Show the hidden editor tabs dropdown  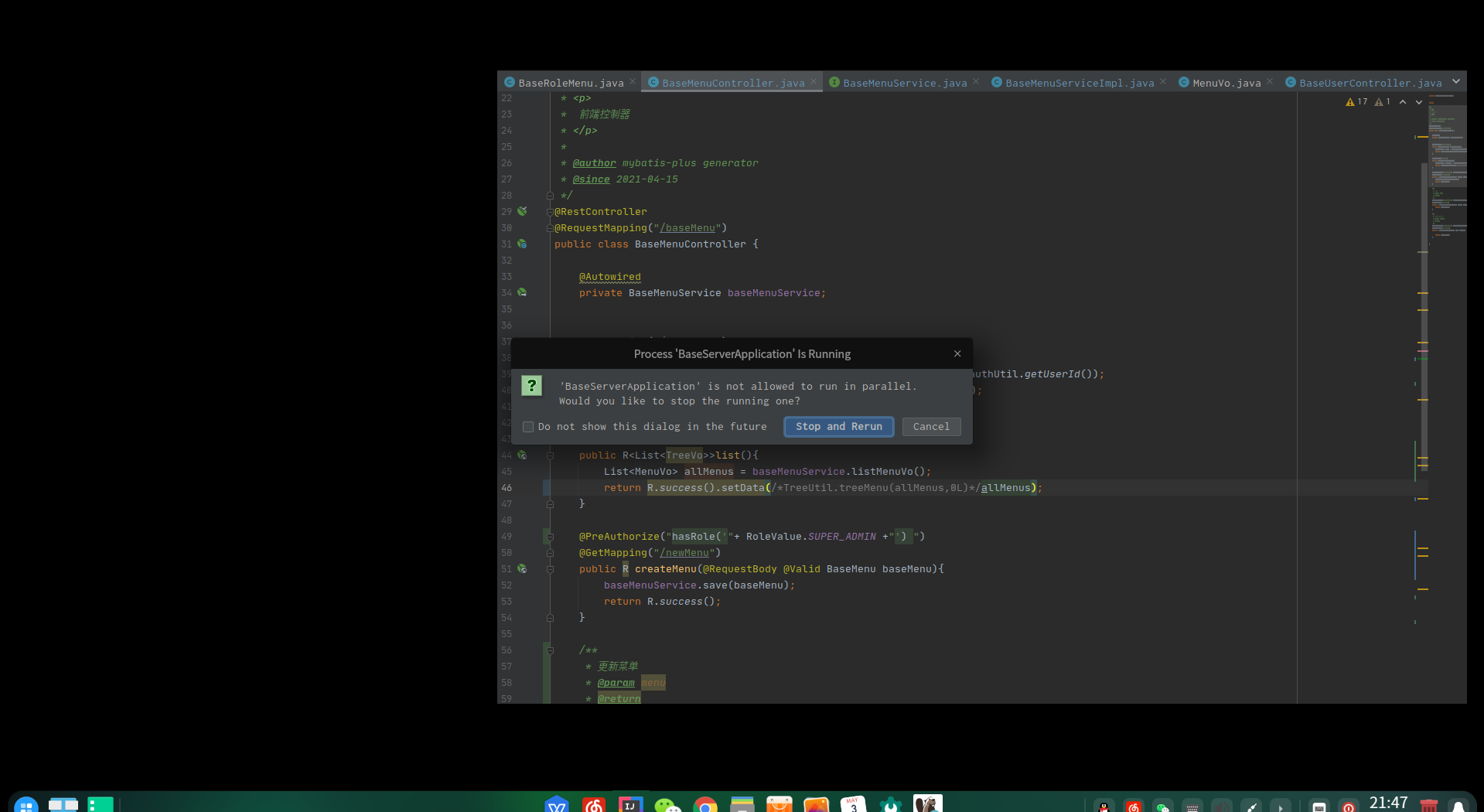point(1456,82)
